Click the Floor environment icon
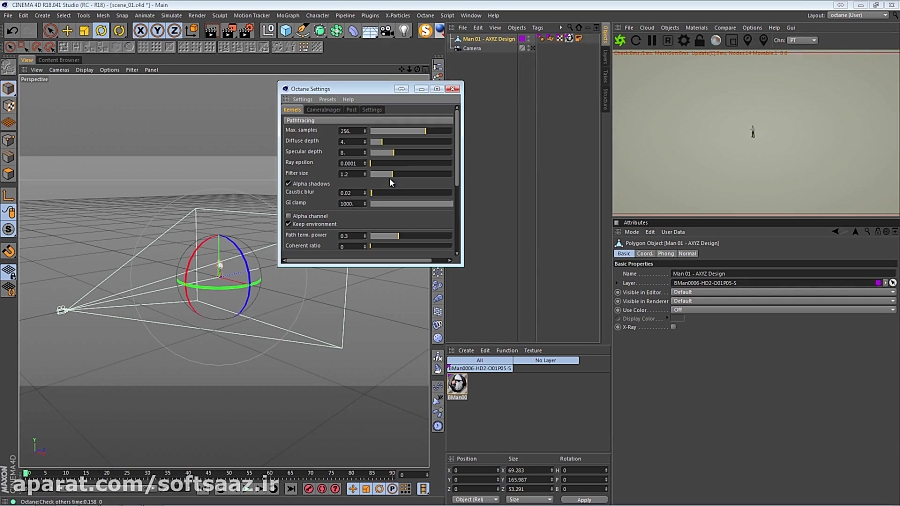900x506 pixels. click(x=370, y=30)
